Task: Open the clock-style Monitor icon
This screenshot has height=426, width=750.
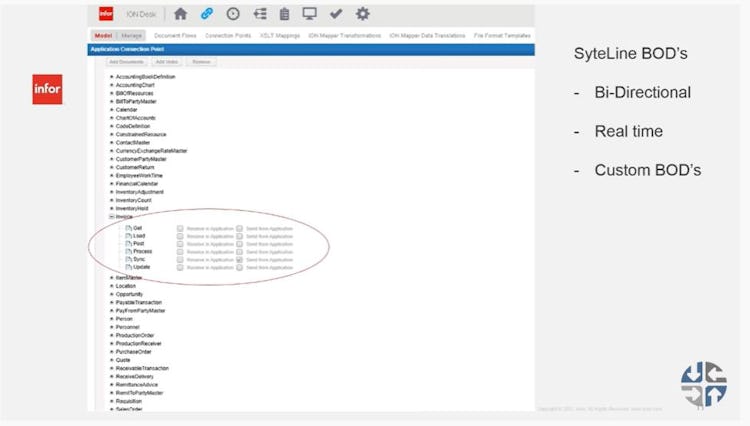Action: [233, 14]
